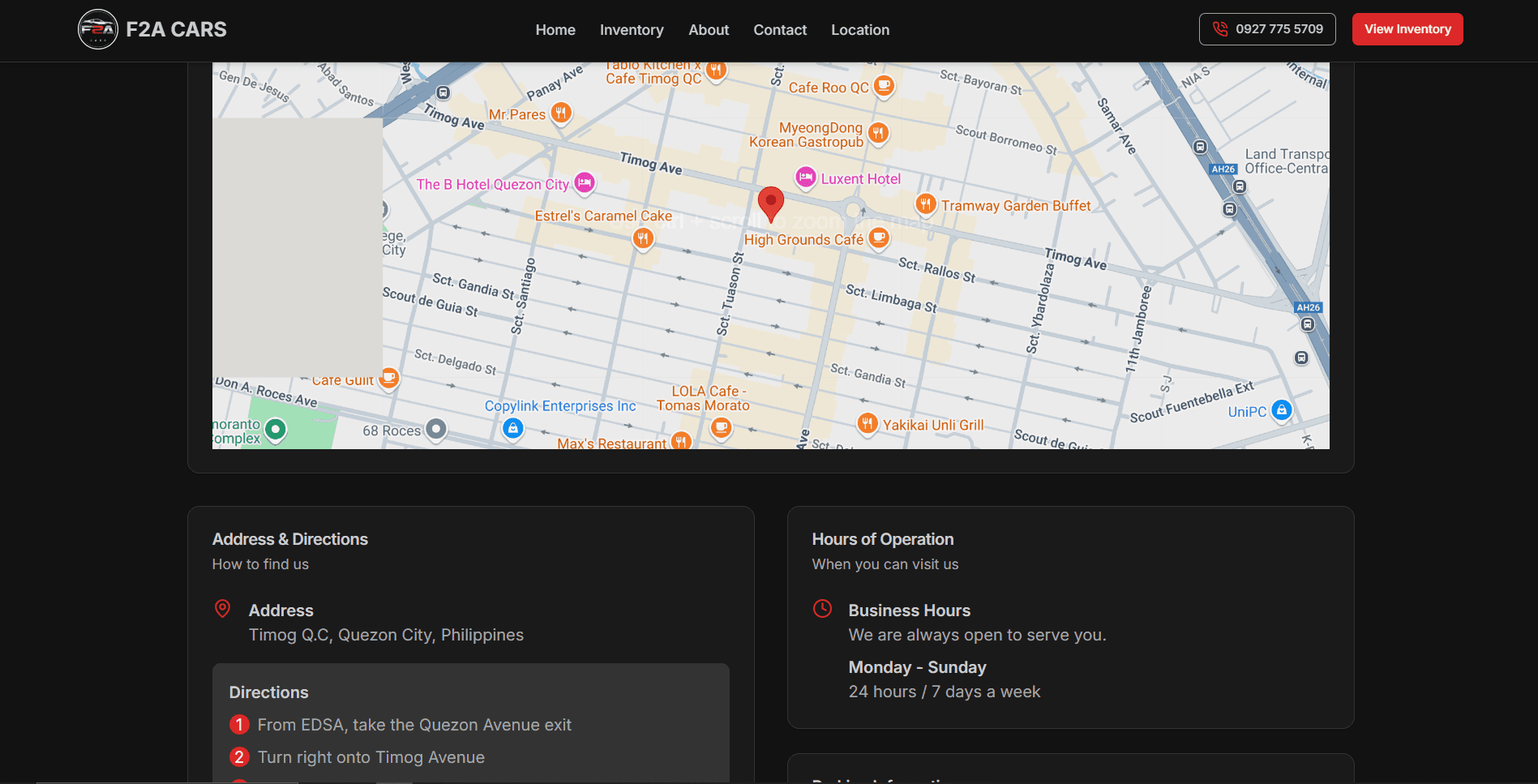Click the High Grounds Café marker

[879, 238]
